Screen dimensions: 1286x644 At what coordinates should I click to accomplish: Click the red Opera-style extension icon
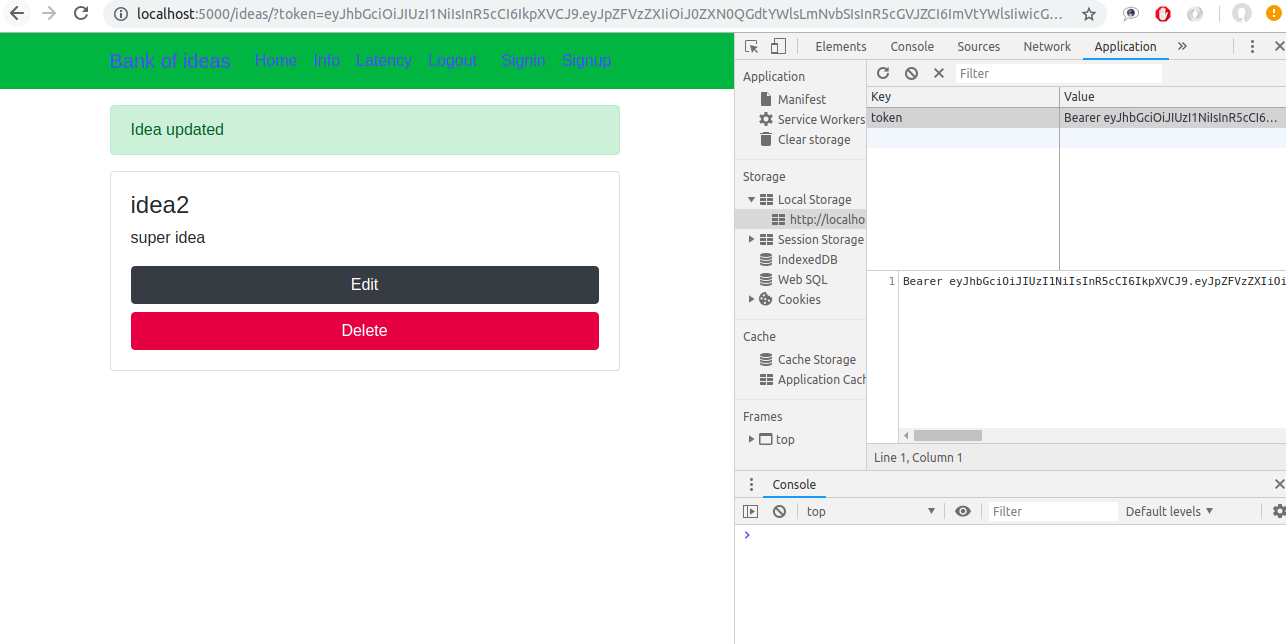click(1163, 14)
